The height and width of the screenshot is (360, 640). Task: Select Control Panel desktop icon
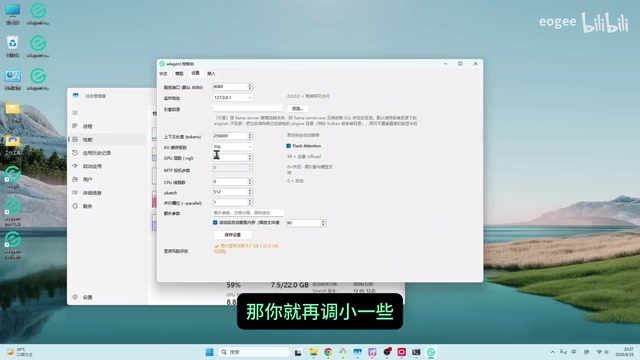(x=13, y=79)
